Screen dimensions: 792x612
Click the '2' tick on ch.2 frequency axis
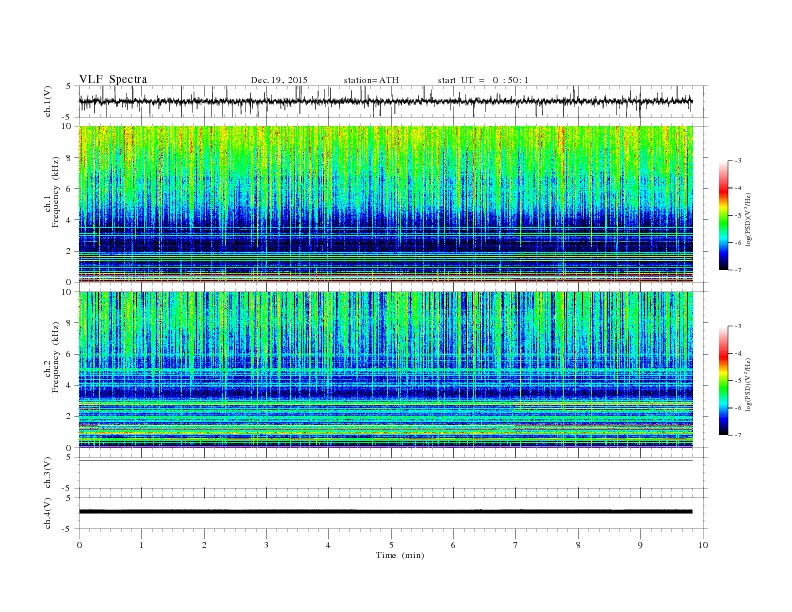coord(70,417)
